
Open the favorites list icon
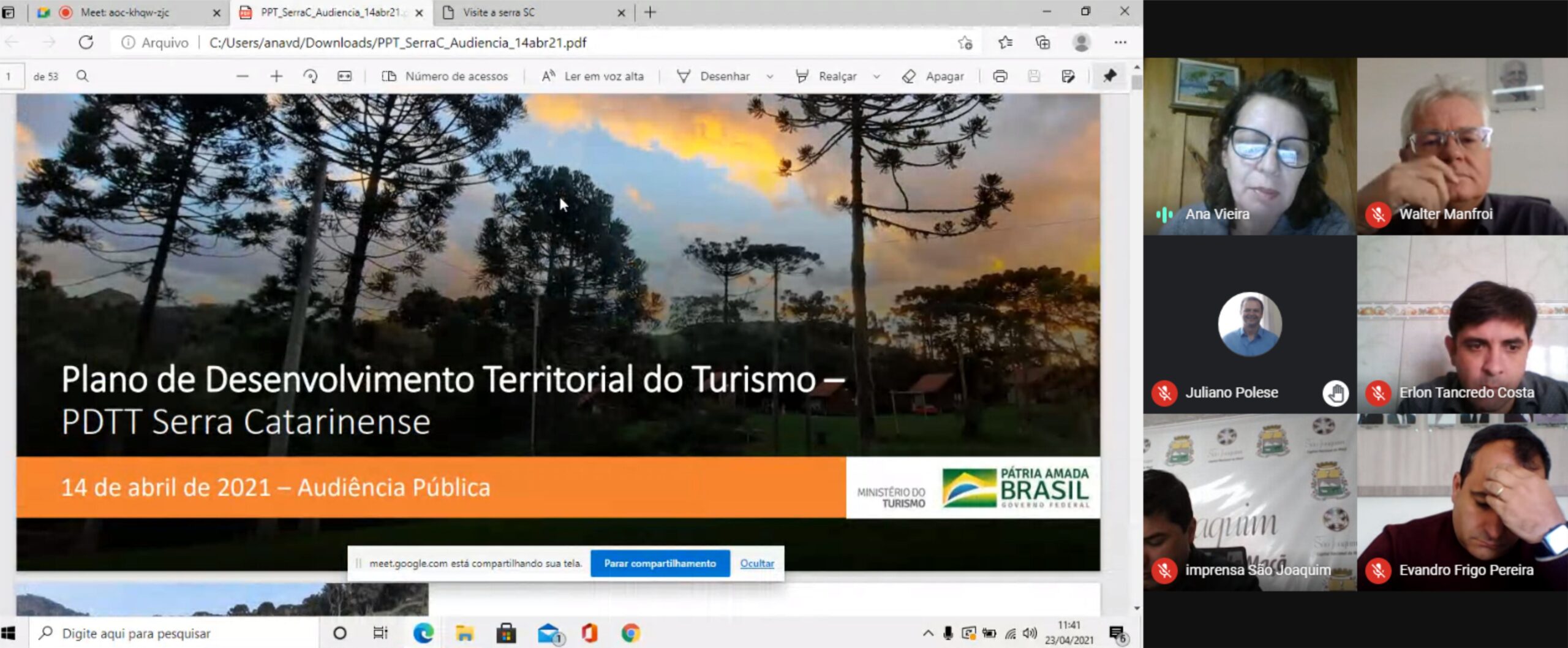1005,42
